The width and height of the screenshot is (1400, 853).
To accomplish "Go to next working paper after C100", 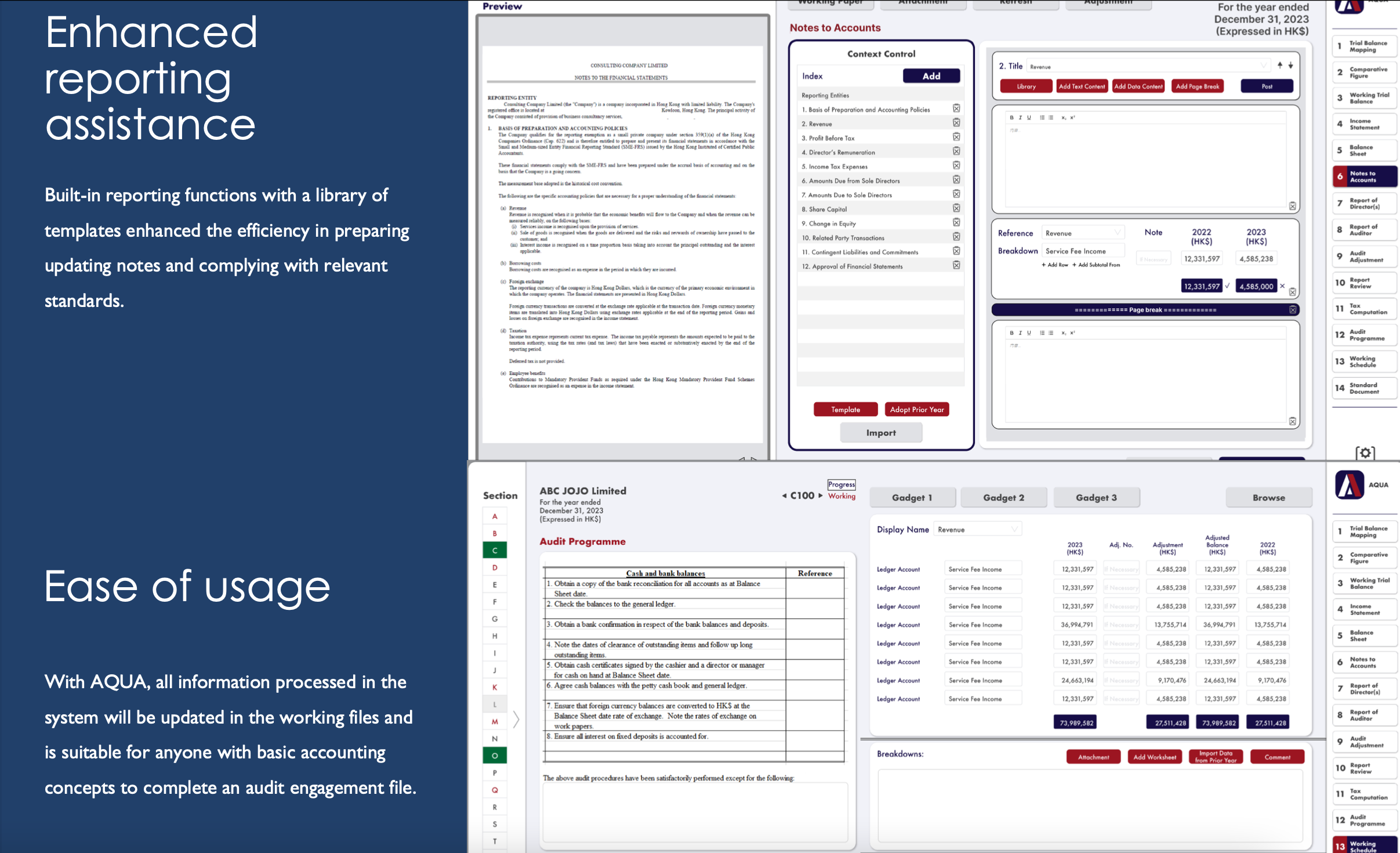I will [821, 496].
